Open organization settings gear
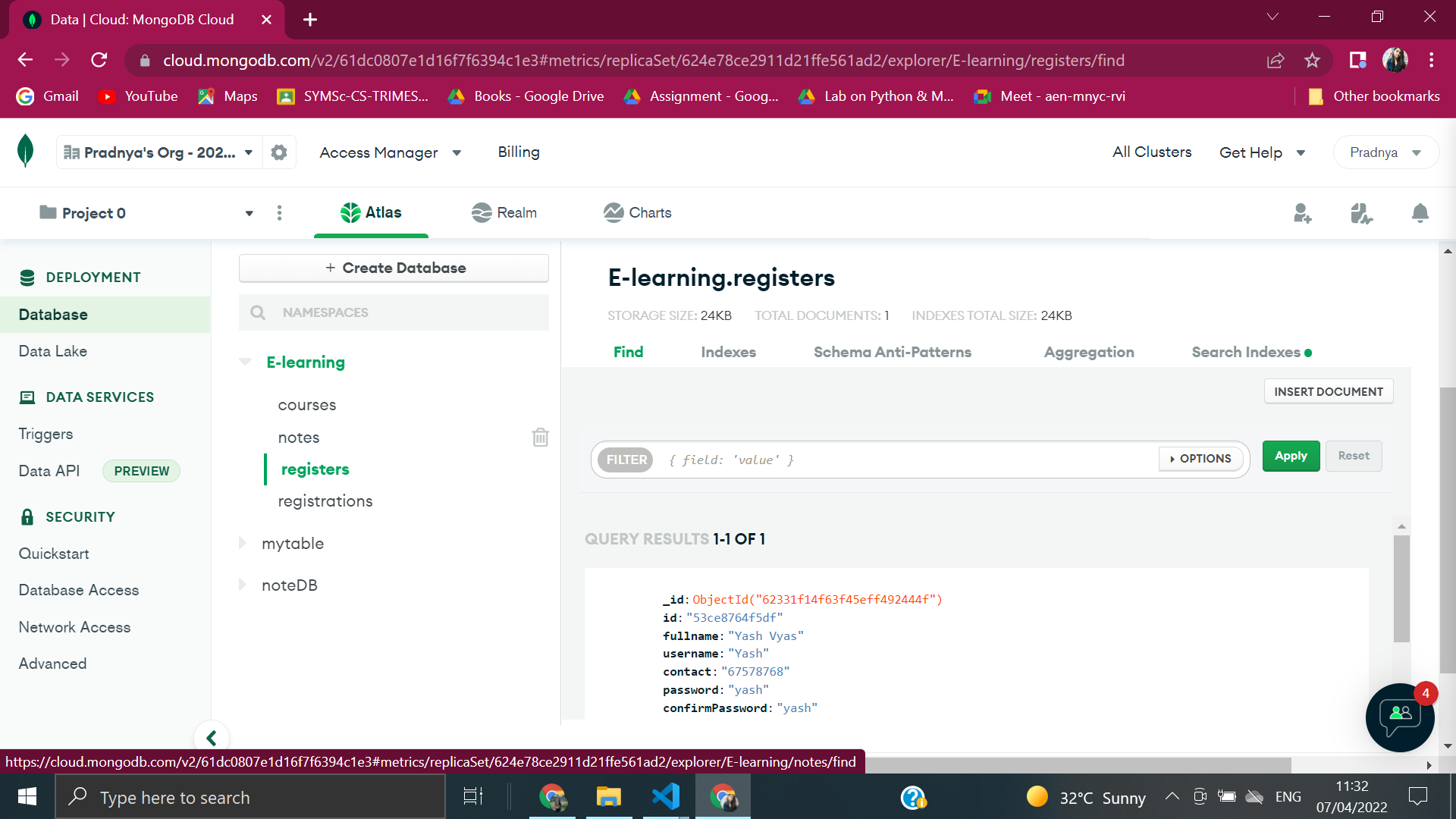 279,152
